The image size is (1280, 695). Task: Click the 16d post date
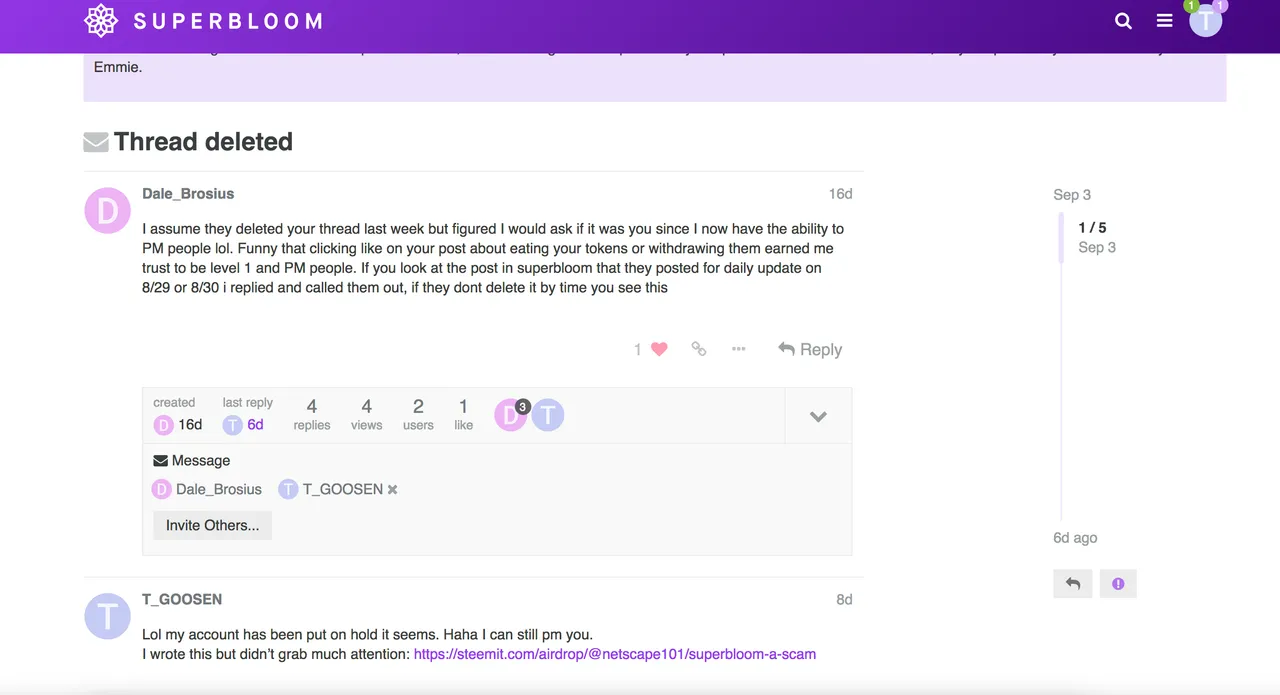(x=840, y=194)
